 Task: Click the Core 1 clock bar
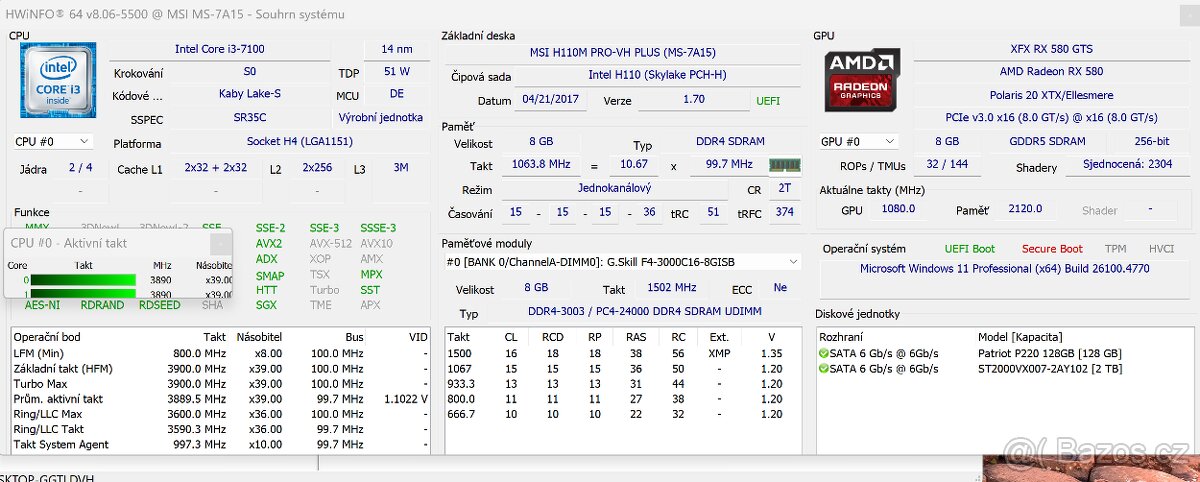[82, 295]
